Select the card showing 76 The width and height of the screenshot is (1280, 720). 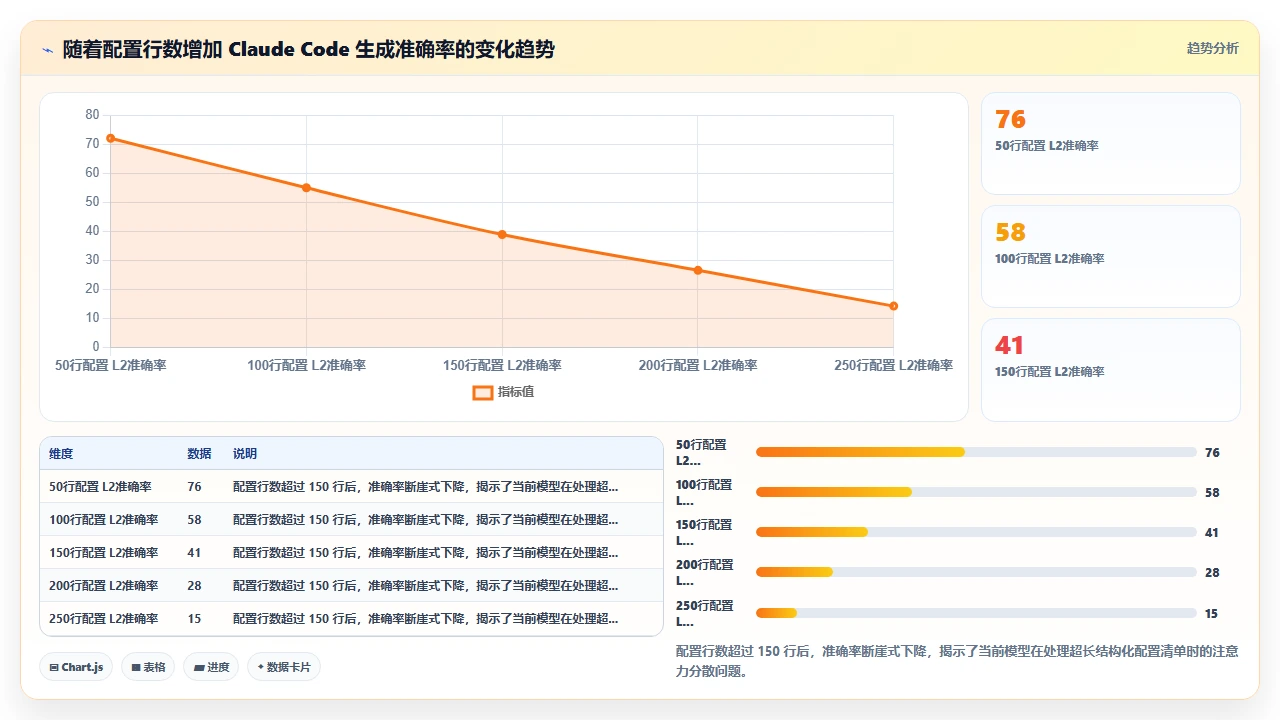click(1111, 144)
